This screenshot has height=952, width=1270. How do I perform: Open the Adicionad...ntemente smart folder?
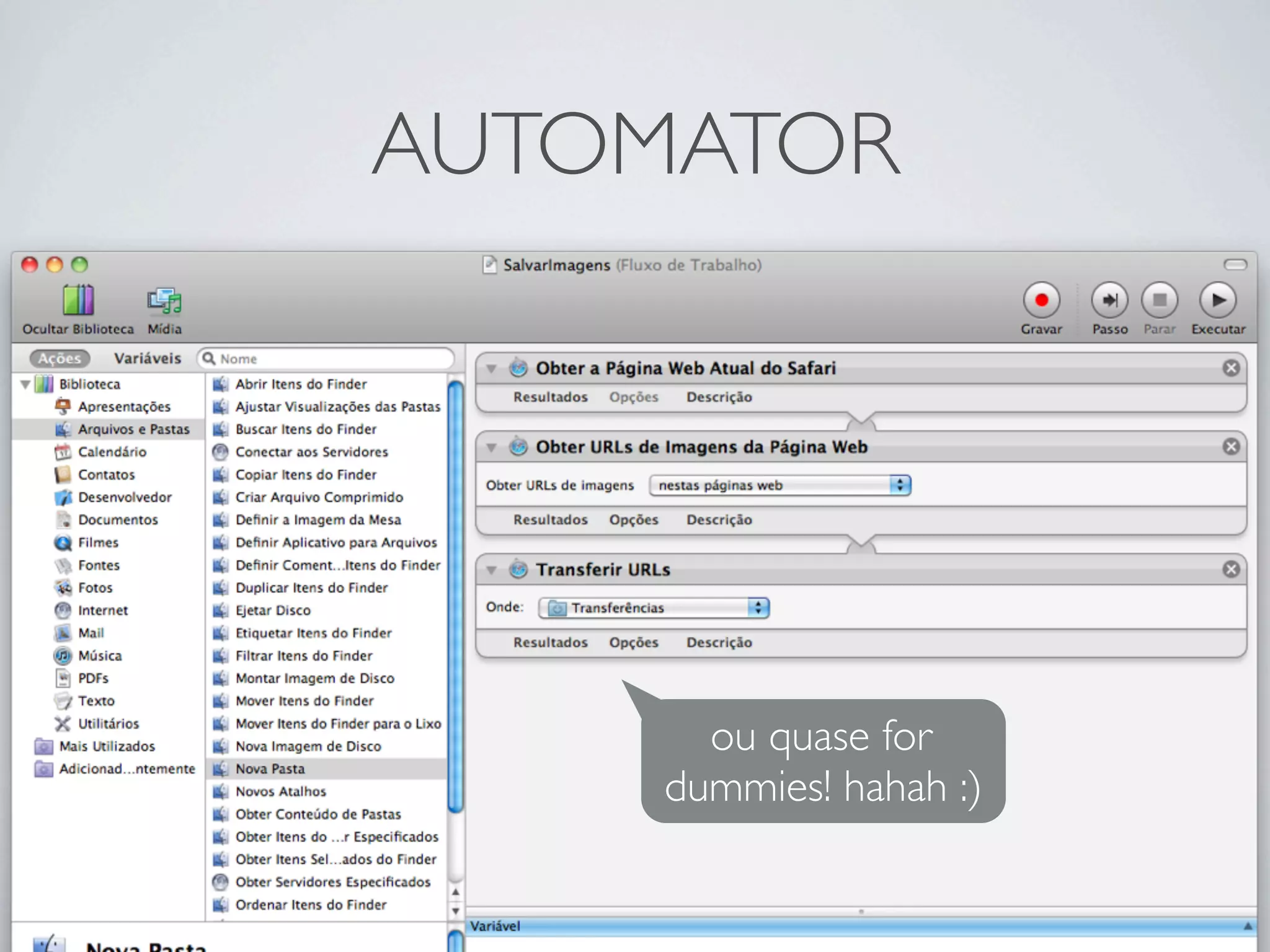[115, 769]
